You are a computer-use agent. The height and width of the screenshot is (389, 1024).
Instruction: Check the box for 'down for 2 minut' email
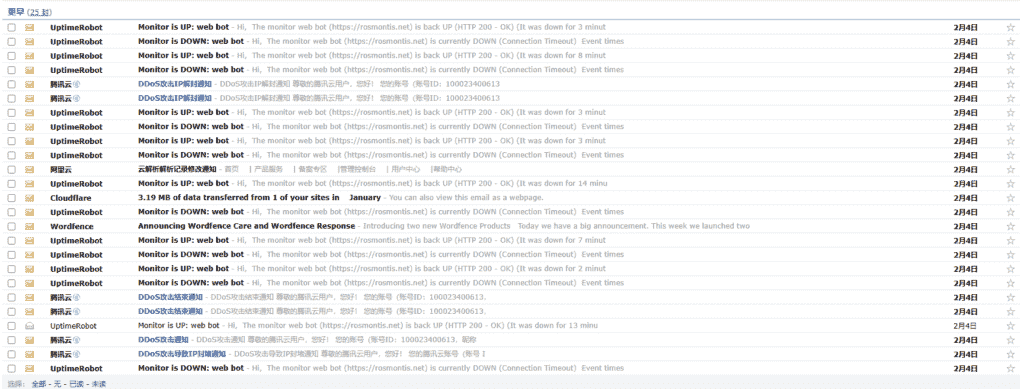(x=11, y=269)
